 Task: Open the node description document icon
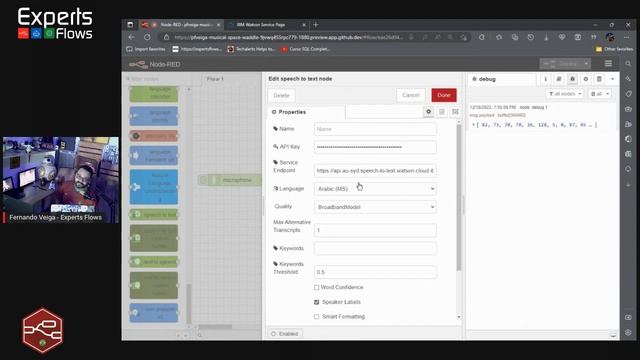(x=442, y=111)
